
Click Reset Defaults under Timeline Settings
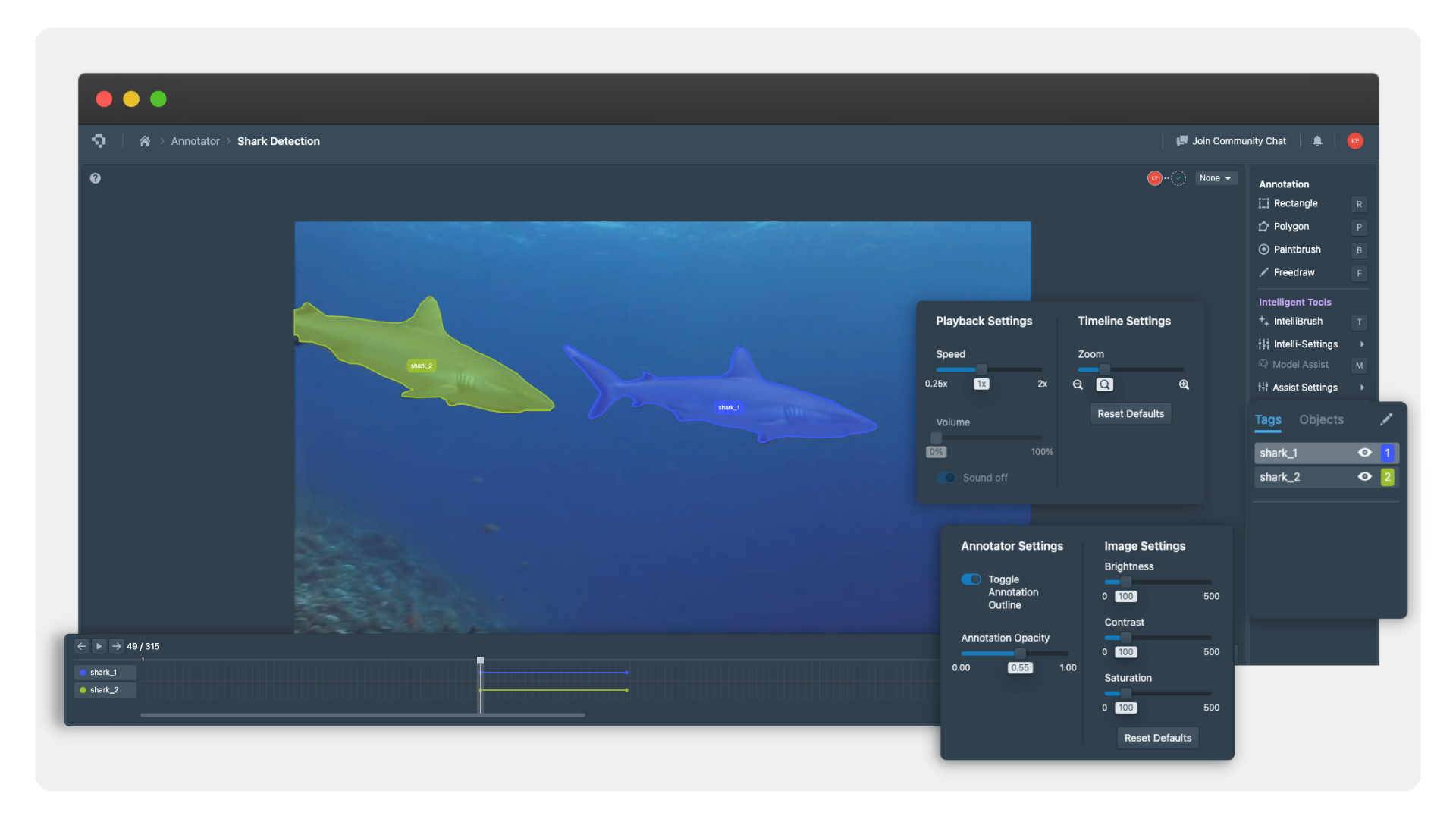click(1130, 413)
